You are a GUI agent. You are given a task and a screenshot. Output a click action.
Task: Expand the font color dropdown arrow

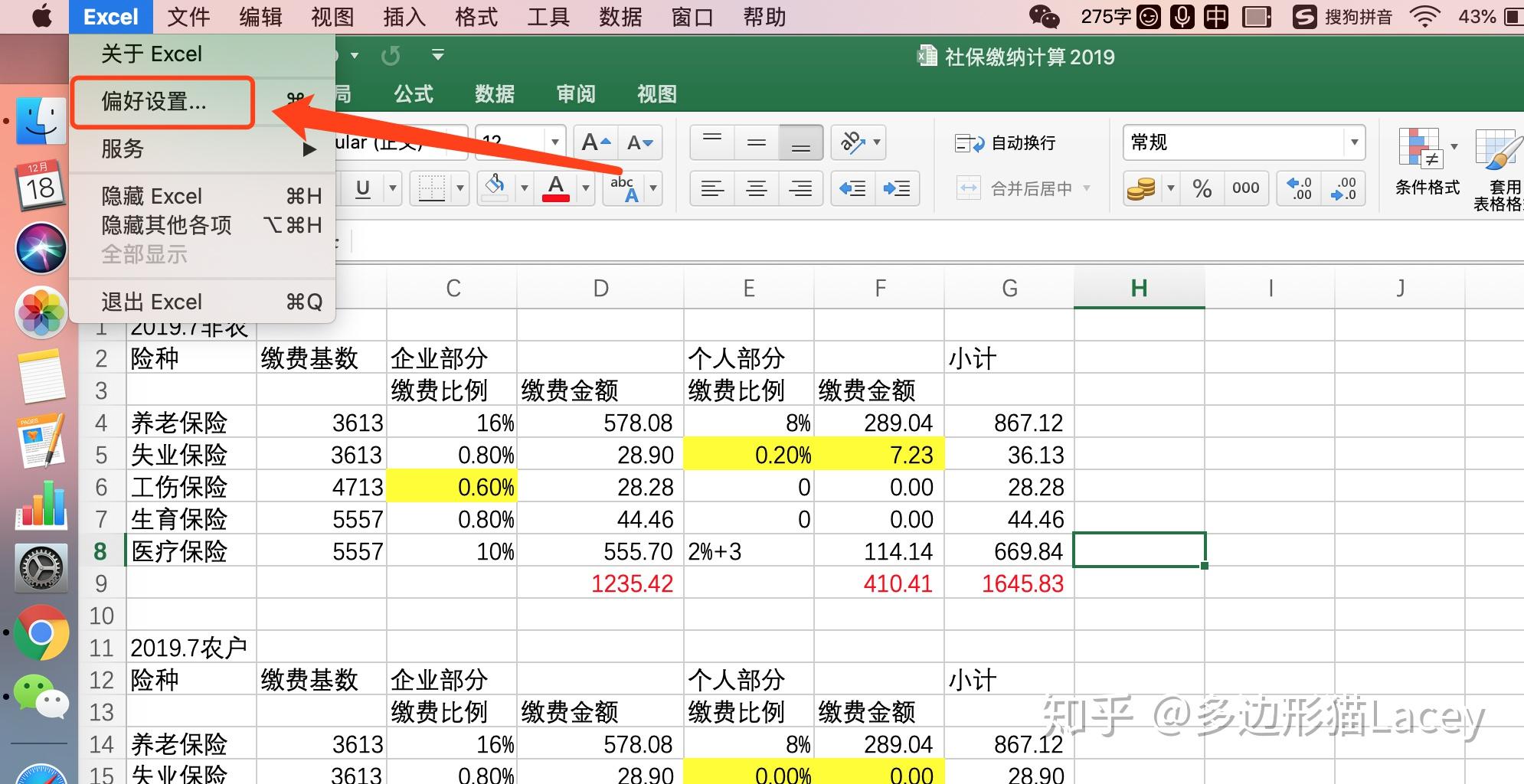coord(585,188)
